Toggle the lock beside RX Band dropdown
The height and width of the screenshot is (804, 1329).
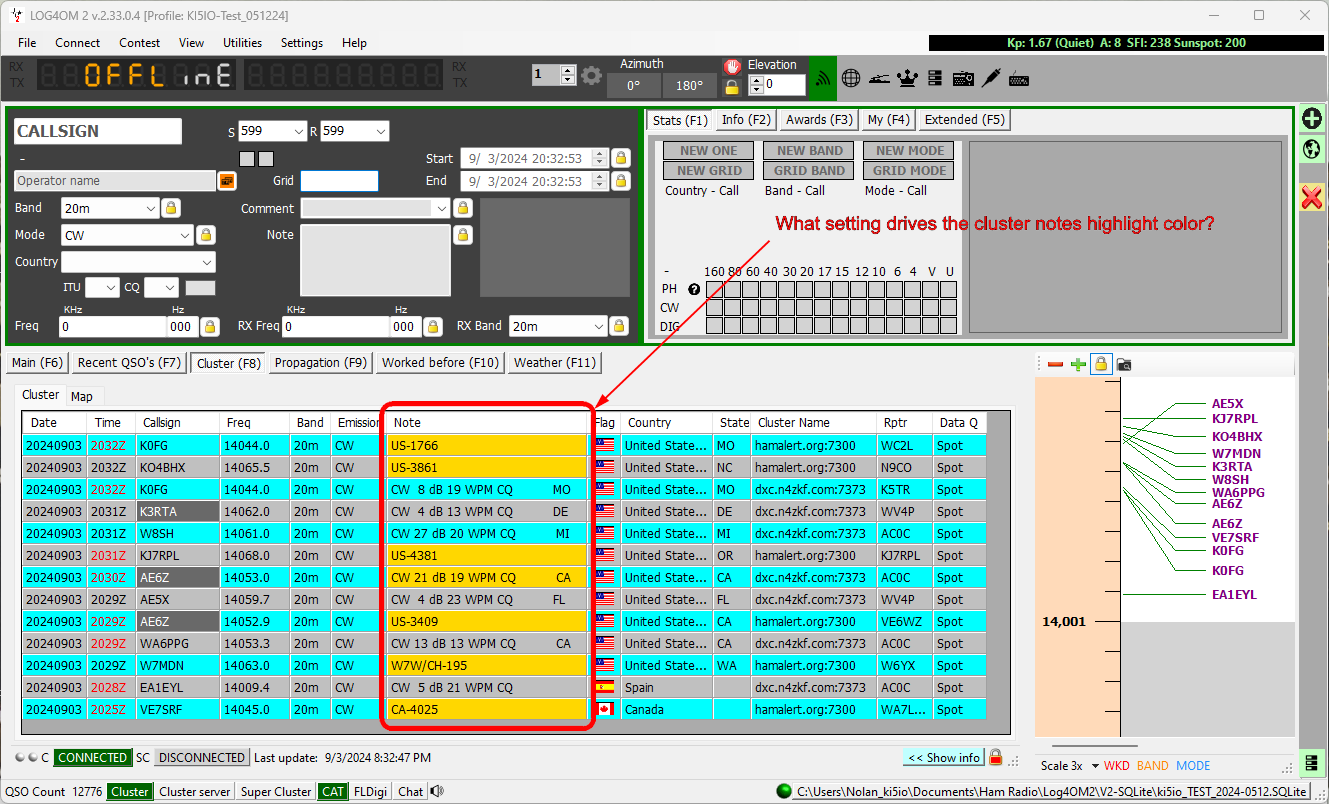pyautogui.click(x=620, y=326)
